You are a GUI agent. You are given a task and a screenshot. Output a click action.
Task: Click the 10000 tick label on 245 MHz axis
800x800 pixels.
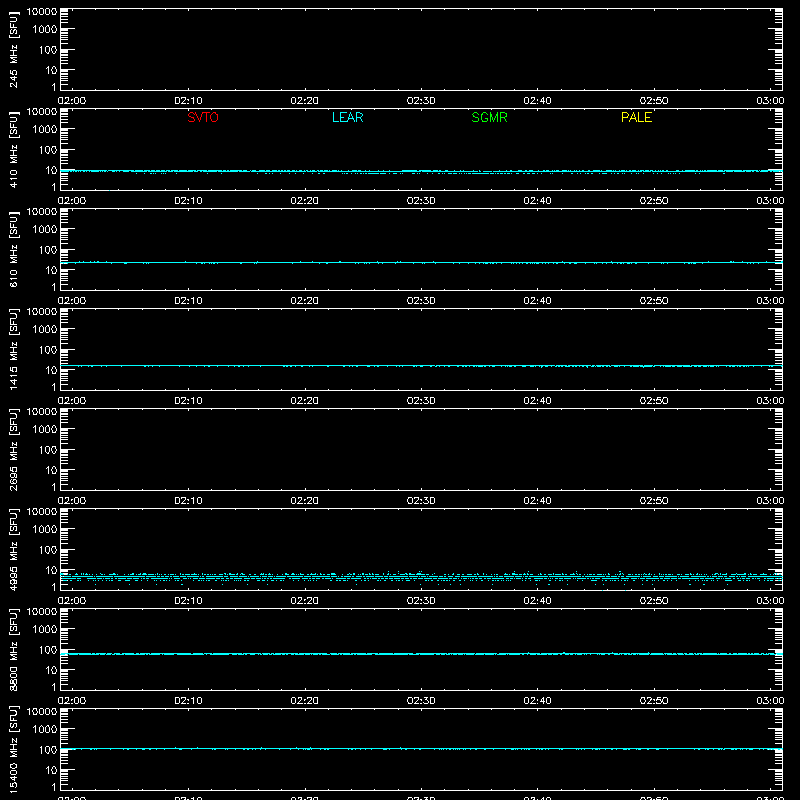click(x=42, y=12)
